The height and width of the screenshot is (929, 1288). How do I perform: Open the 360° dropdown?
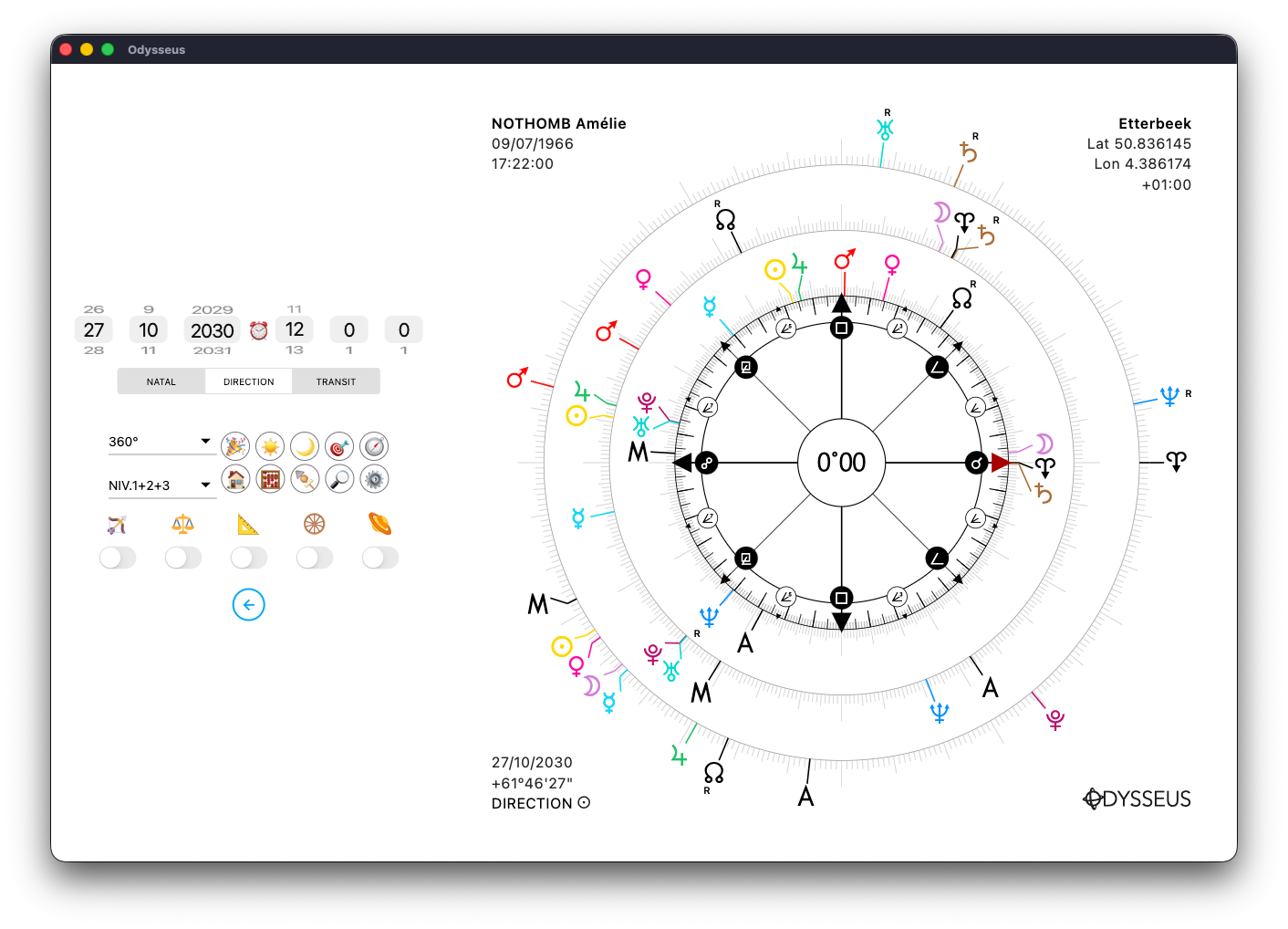click(x=161, y=442)
